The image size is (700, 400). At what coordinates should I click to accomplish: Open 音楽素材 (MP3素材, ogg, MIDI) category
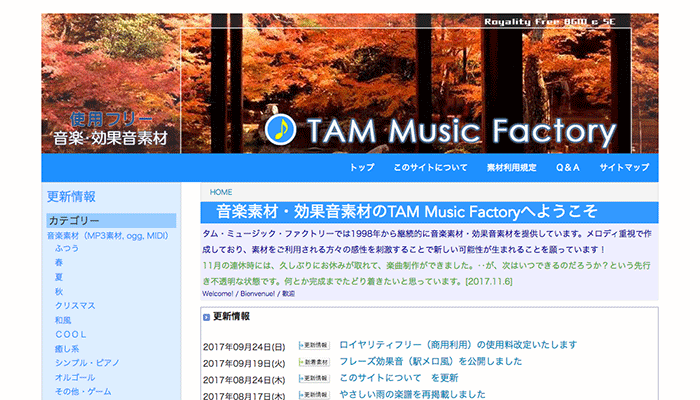click(108, 236)
